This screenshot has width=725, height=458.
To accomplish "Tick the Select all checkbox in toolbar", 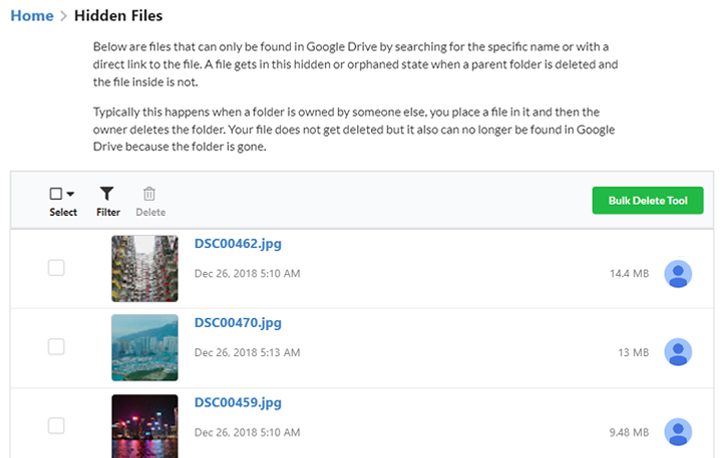I will click(x=56, y=194).
